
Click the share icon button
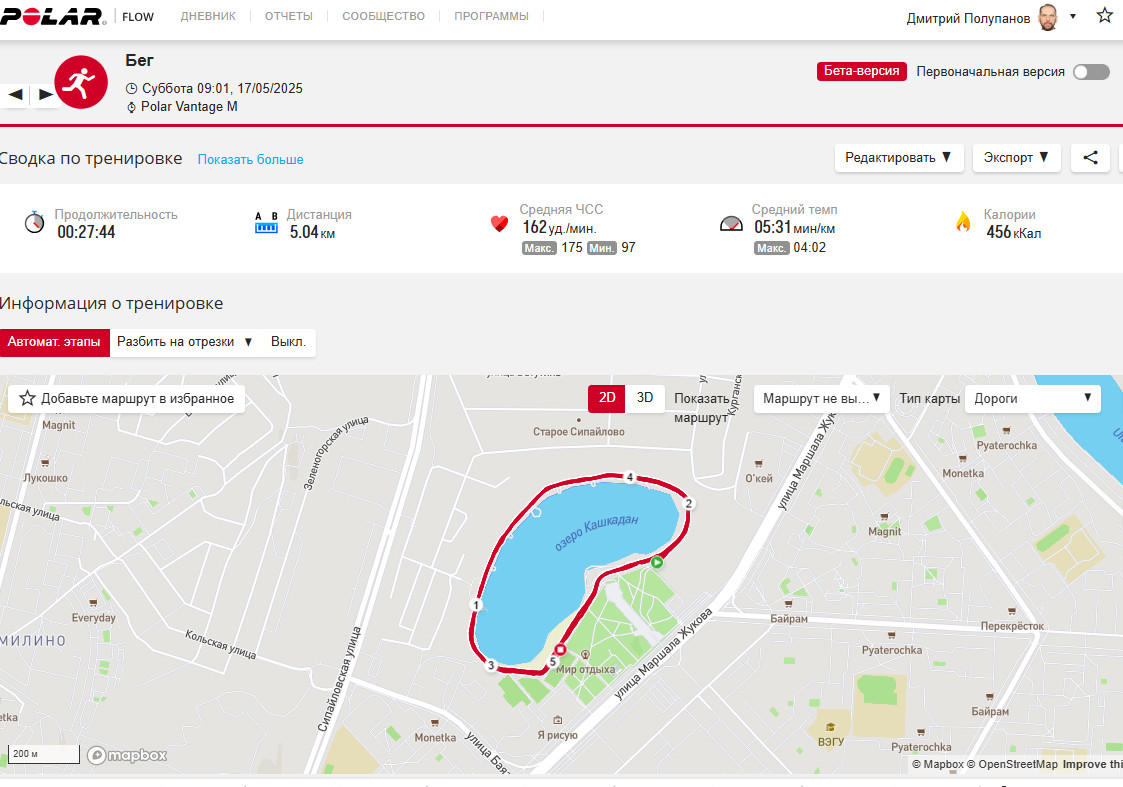coord(1090,158)
